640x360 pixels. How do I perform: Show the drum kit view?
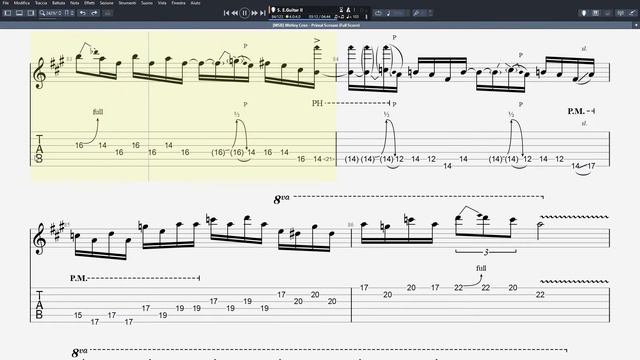pyautogui.click(x=607, y=13)
